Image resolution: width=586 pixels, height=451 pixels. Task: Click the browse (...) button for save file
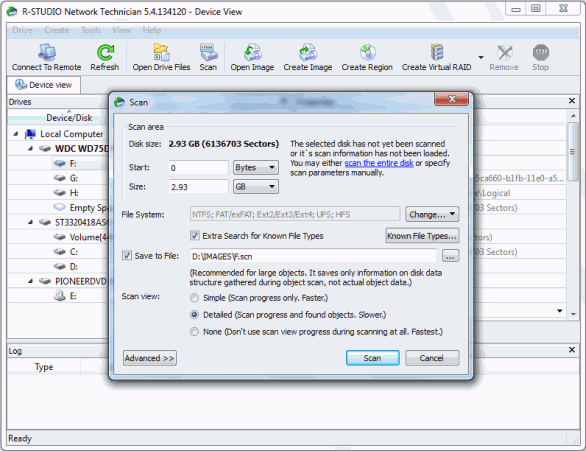coord(450,256)
